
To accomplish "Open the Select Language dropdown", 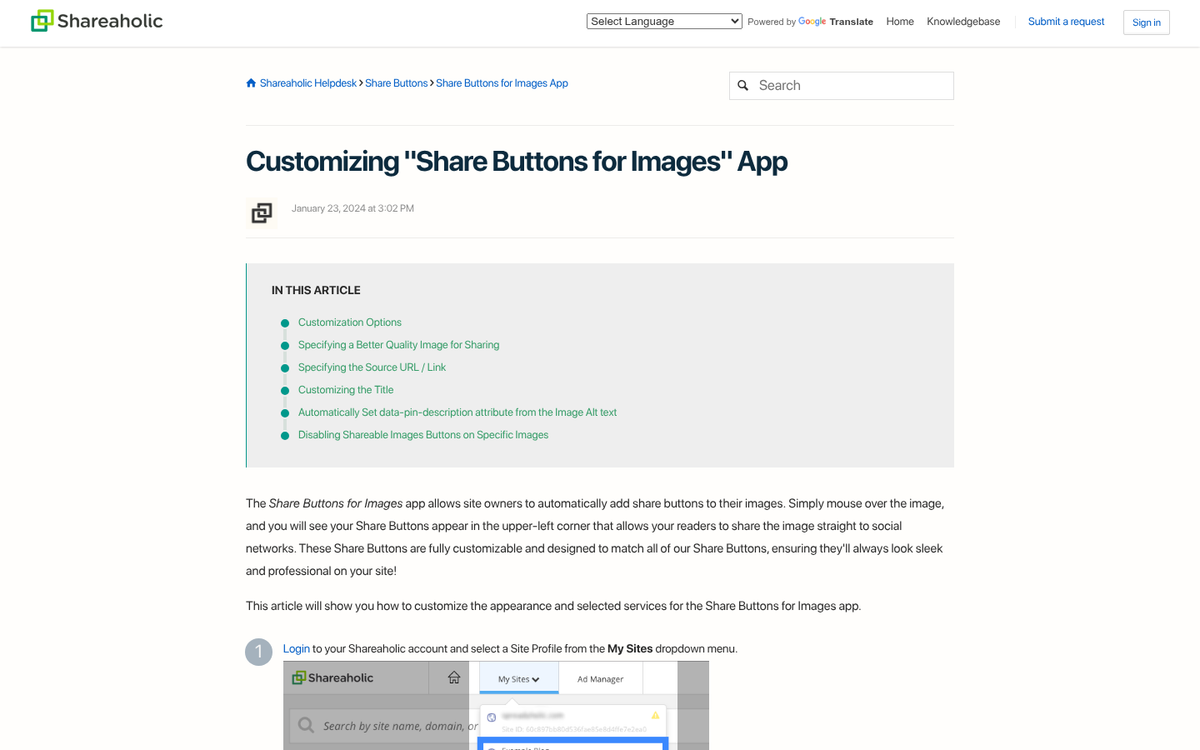I will click(663, 20).
